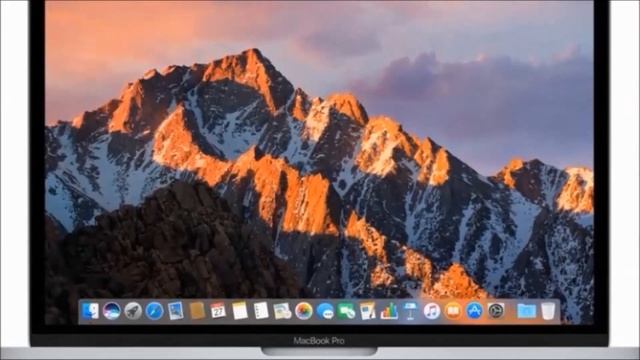Image resolution: width=640 pixels, height=360 pixels.
Task: Open Launchpad rocket icon
Action: pyautogui.click(x=133, y=311)
